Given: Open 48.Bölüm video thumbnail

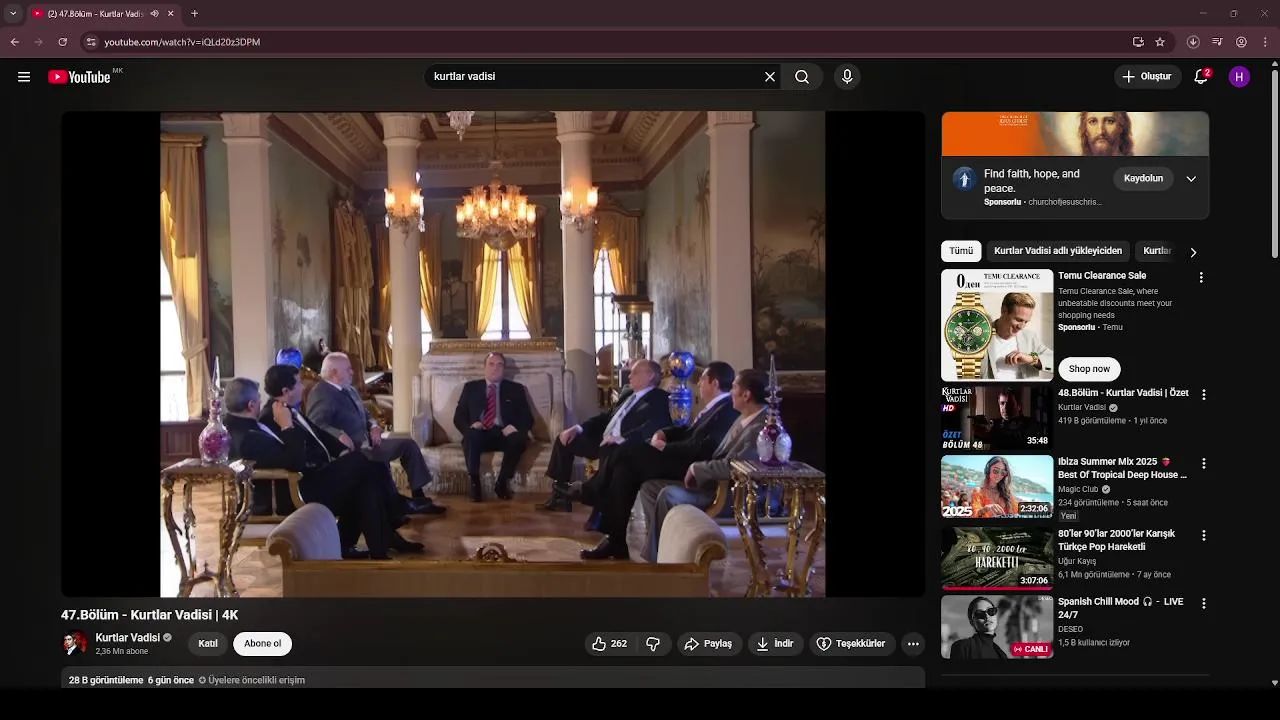Looking at the screenshot, I should pos(997,418).
